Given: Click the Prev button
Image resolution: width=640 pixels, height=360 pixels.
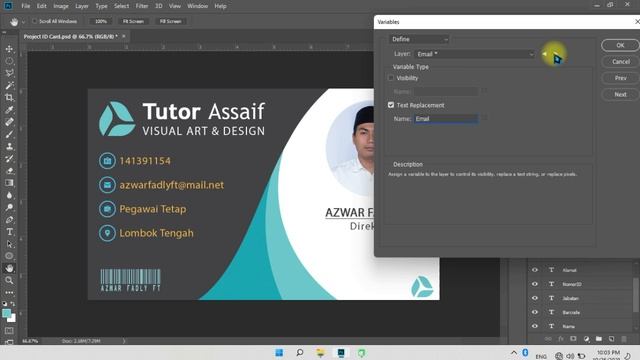Looking at the screenshot, I should [x=620, y=78].
